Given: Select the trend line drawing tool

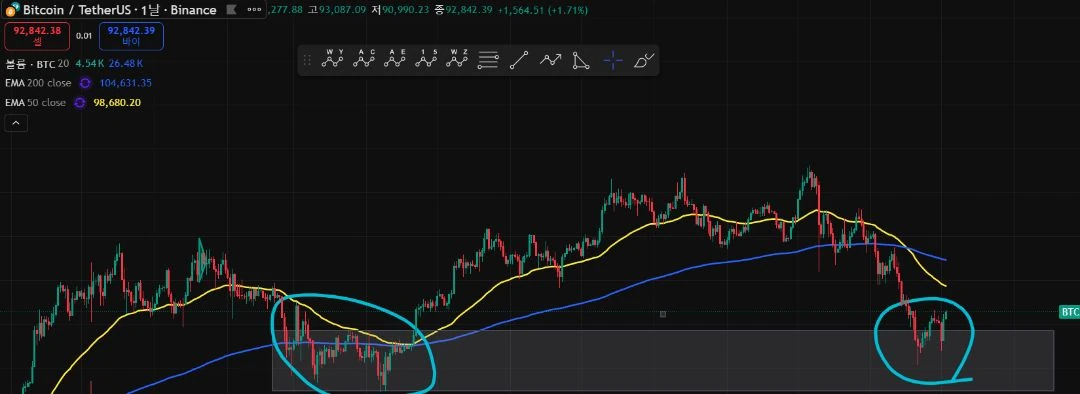Looking at the screenshot, I should coord(519,61).
